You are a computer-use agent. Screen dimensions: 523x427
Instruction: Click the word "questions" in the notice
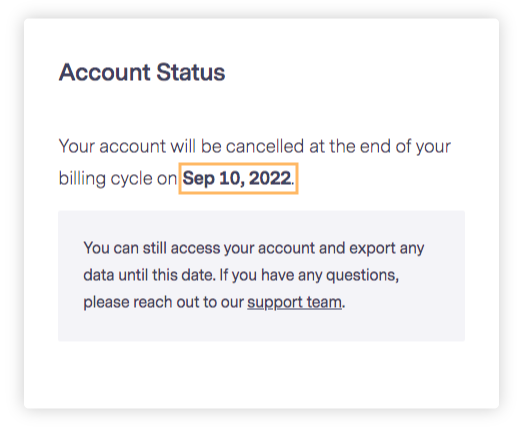[x=362, y=276]
